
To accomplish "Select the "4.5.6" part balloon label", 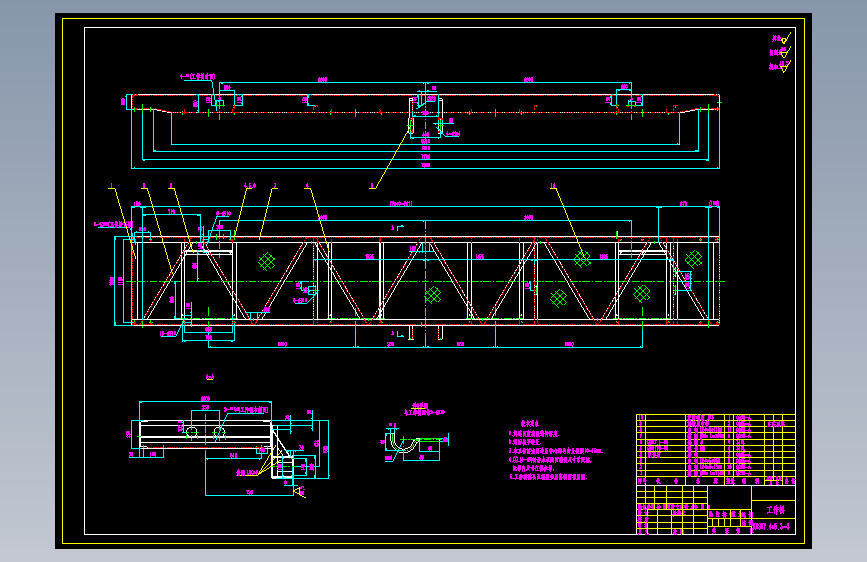I will tap(250, 186).
